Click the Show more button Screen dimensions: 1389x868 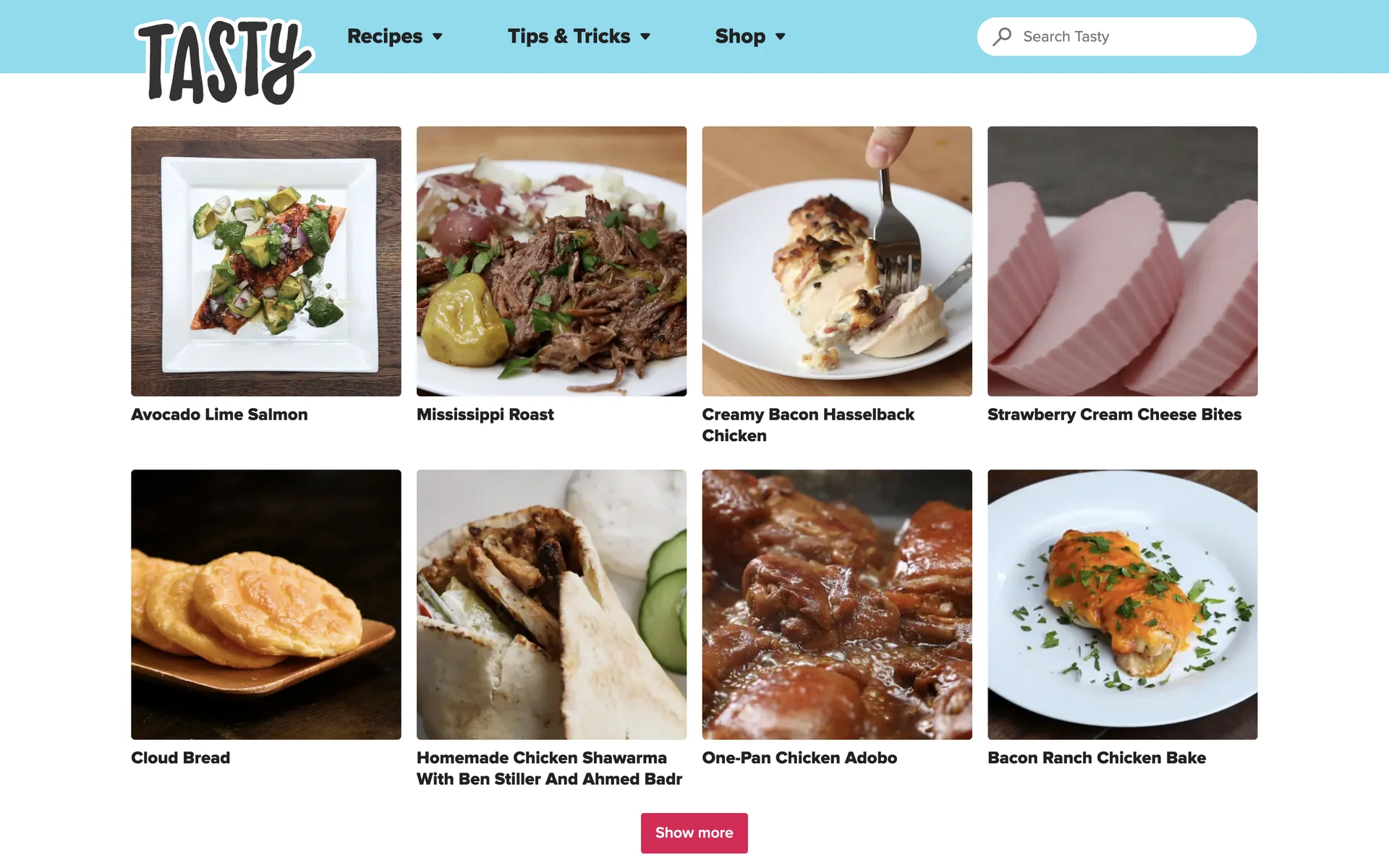click(694, 833)
